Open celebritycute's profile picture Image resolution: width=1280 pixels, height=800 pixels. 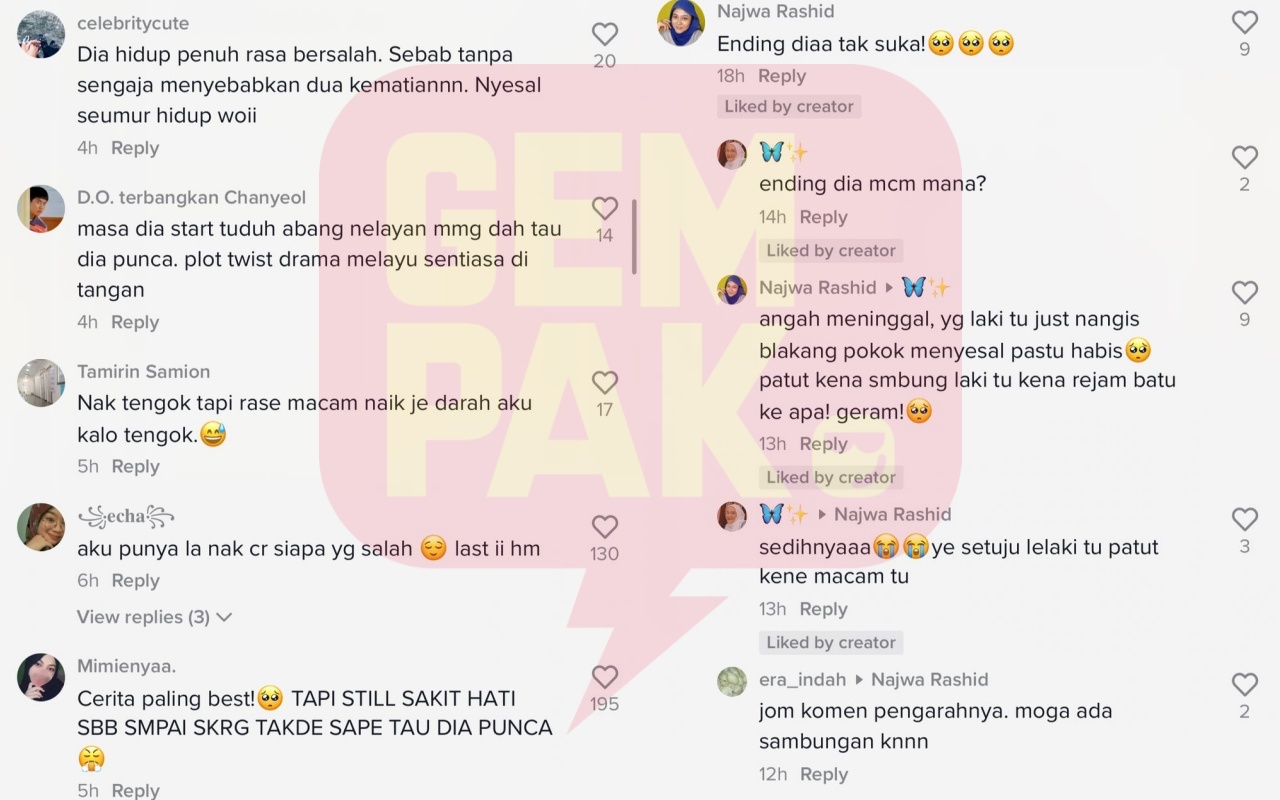(41, 34)
